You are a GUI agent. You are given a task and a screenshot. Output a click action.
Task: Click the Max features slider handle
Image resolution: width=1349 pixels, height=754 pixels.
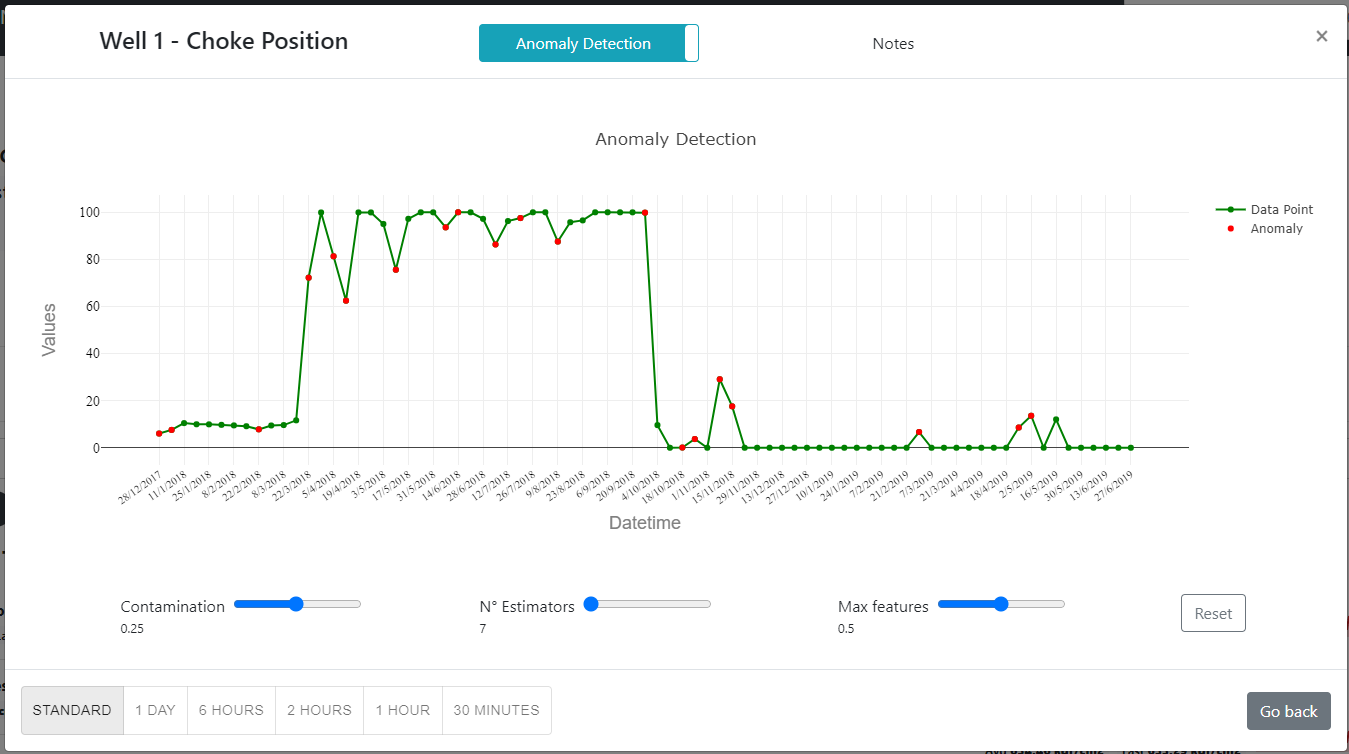1001,604
